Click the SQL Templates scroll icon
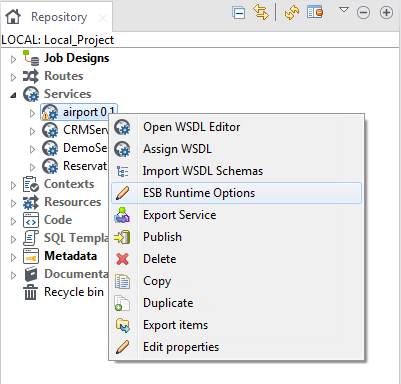401x384 pixels. [x=31, y=238]
